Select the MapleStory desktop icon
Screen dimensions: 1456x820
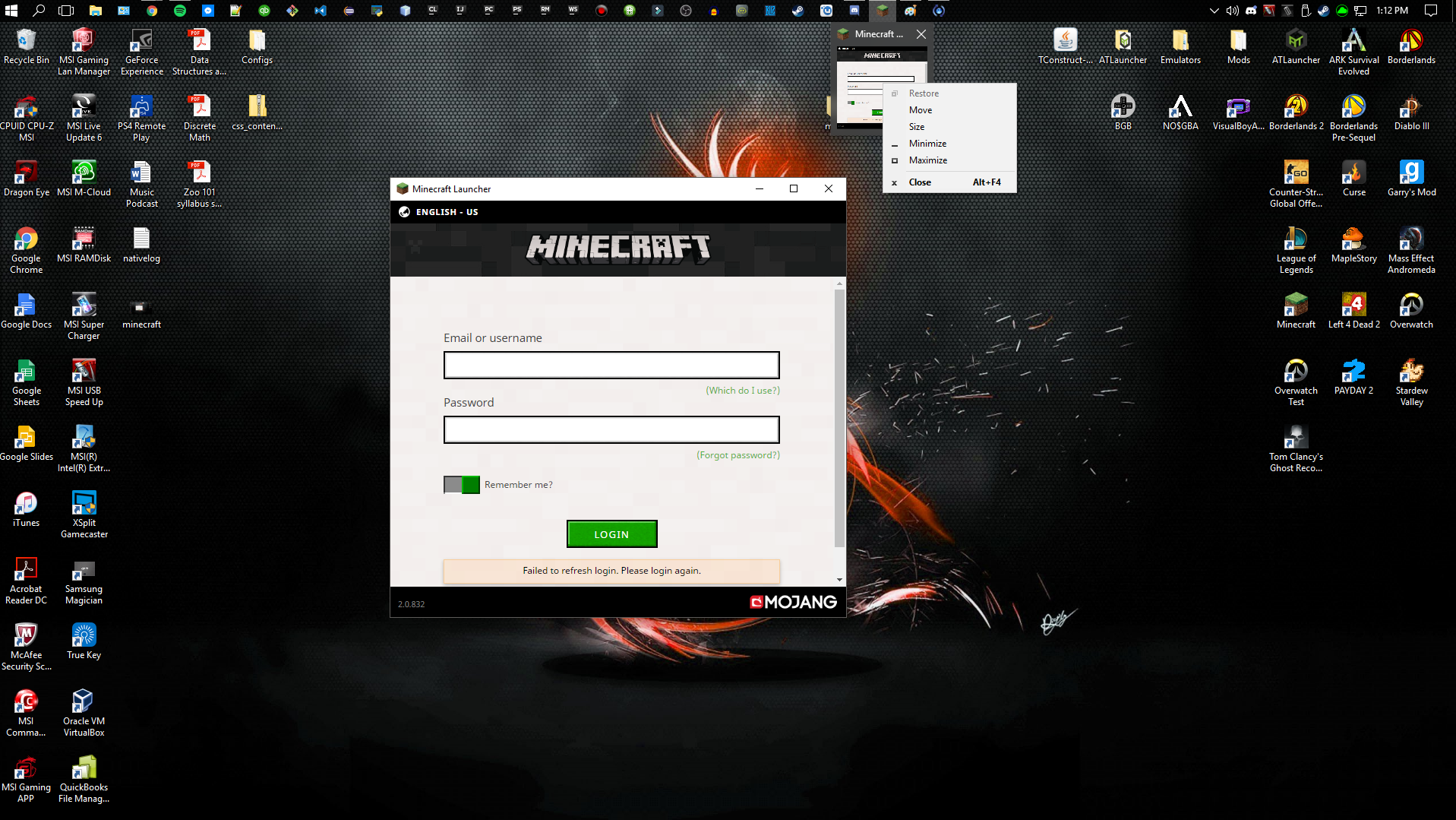1354,245
